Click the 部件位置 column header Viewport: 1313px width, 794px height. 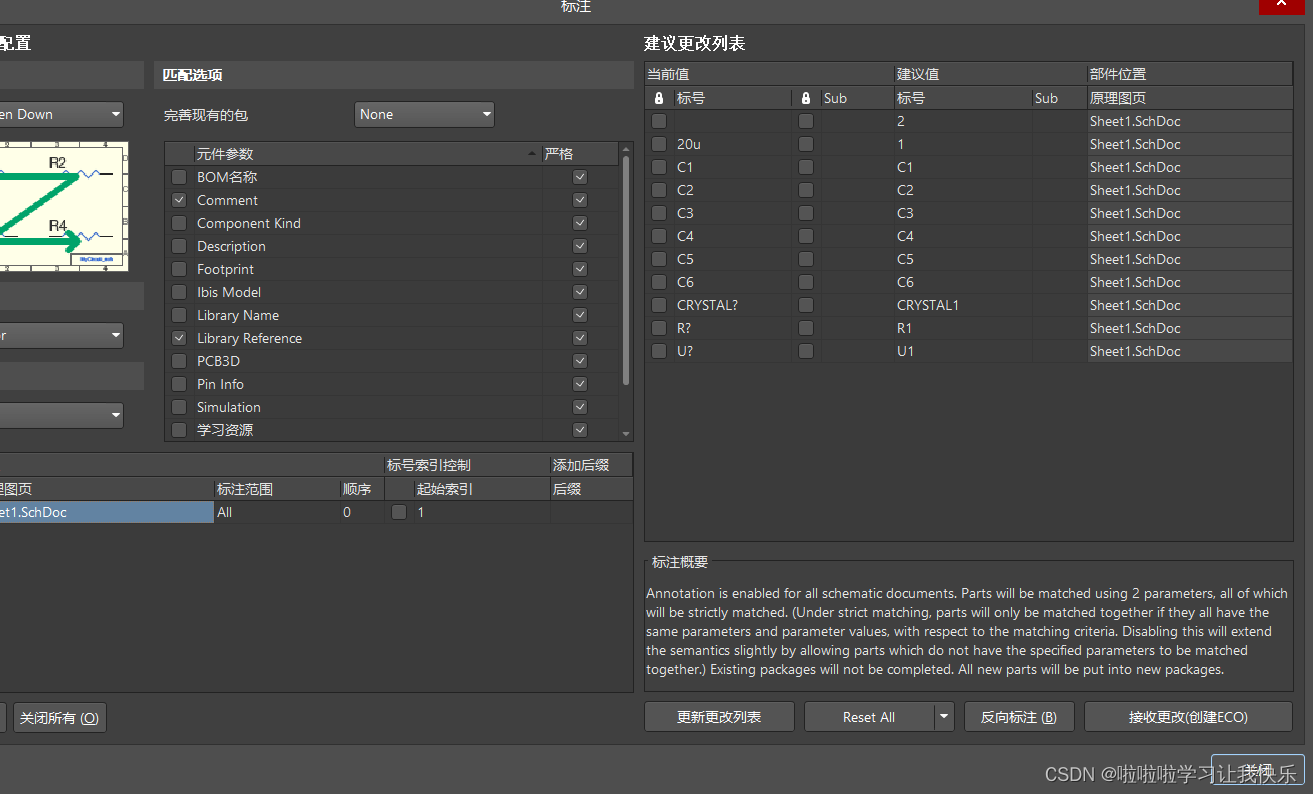[x=1190, y=74]
